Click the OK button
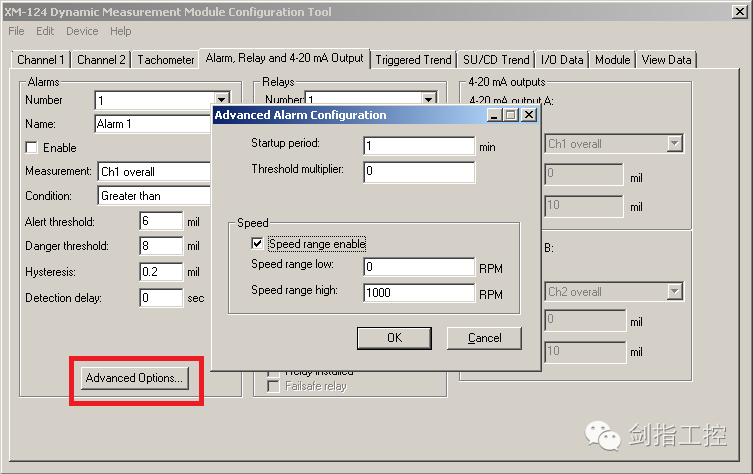 394,338
